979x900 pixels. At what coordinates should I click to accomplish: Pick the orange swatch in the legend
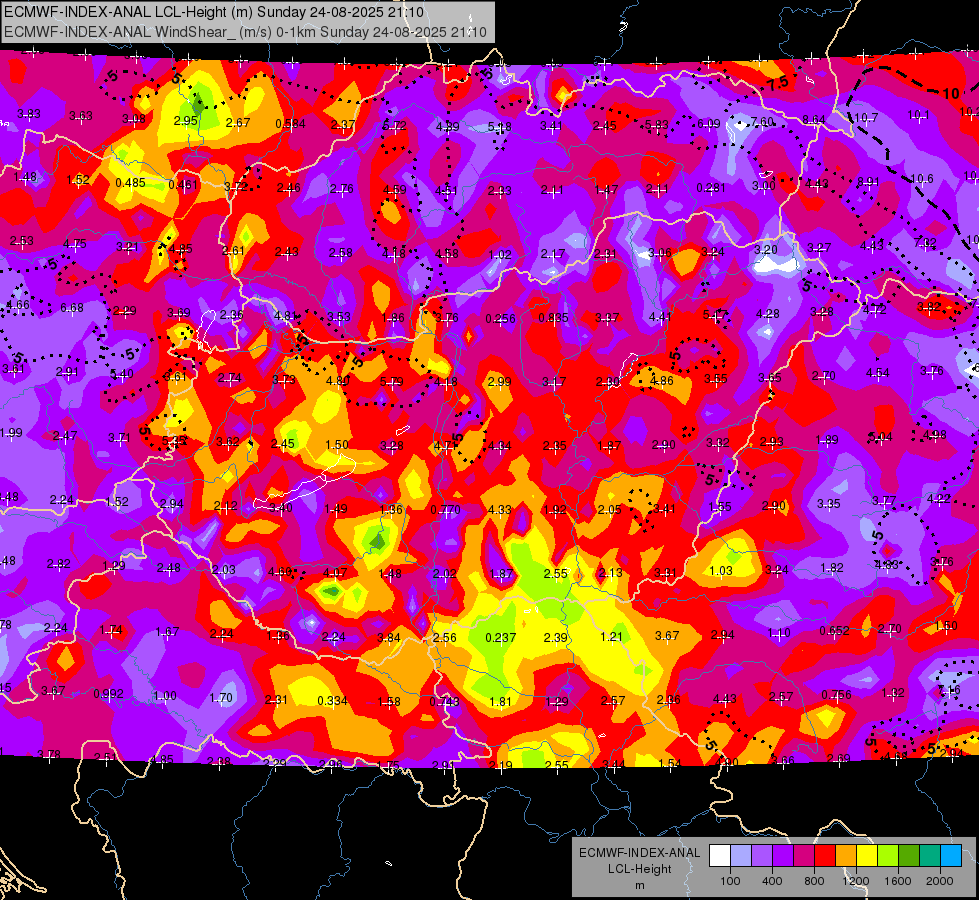click(x=845, y=856)
